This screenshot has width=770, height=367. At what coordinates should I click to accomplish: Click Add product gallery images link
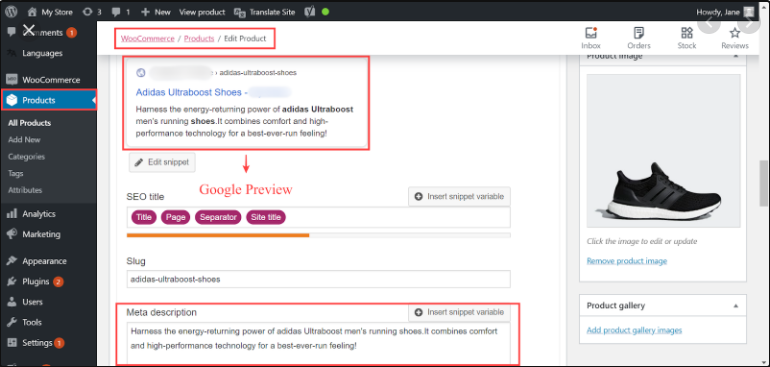point(634,330)
